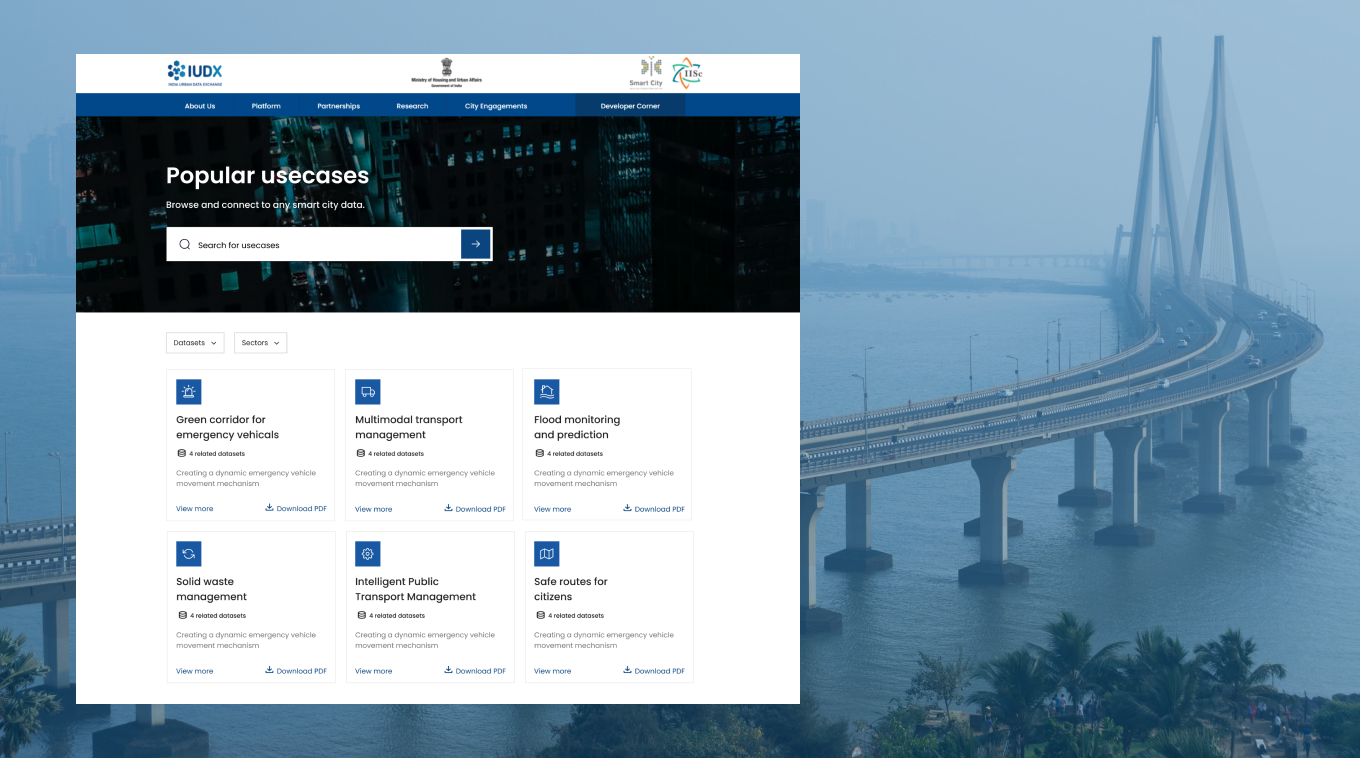Download PDF for Safe routes for citizens
1360x758 pixels.
(x=654, y=671)
